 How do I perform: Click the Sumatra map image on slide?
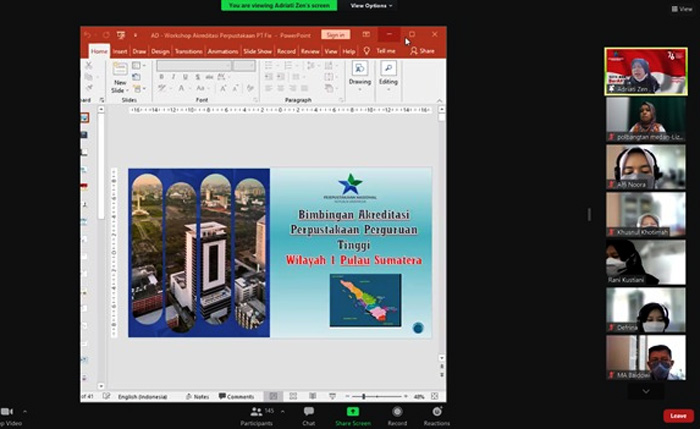(x=365, y=300)
